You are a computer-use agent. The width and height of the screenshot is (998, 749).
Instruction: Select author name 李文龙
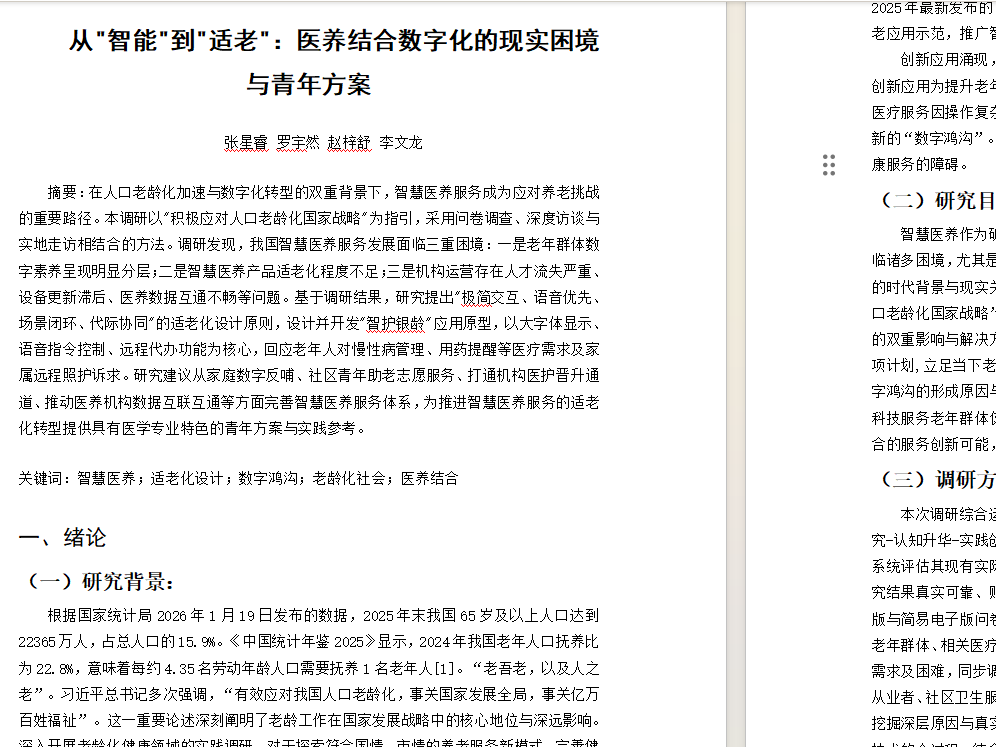click(400, 142)
